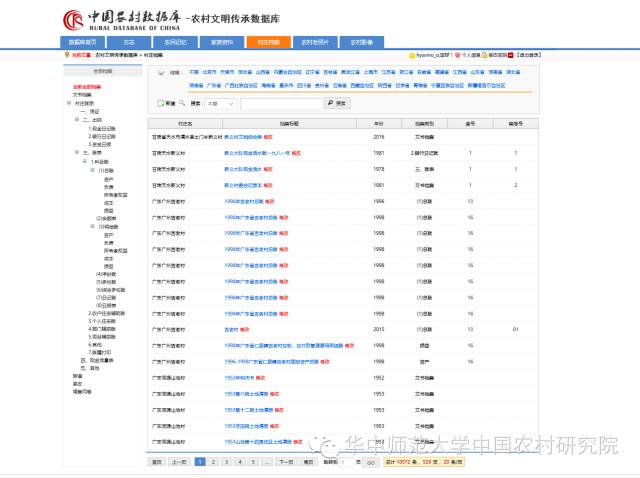Click the 新建 (new) icon
The image size is (640, 478).
(161, 103)
